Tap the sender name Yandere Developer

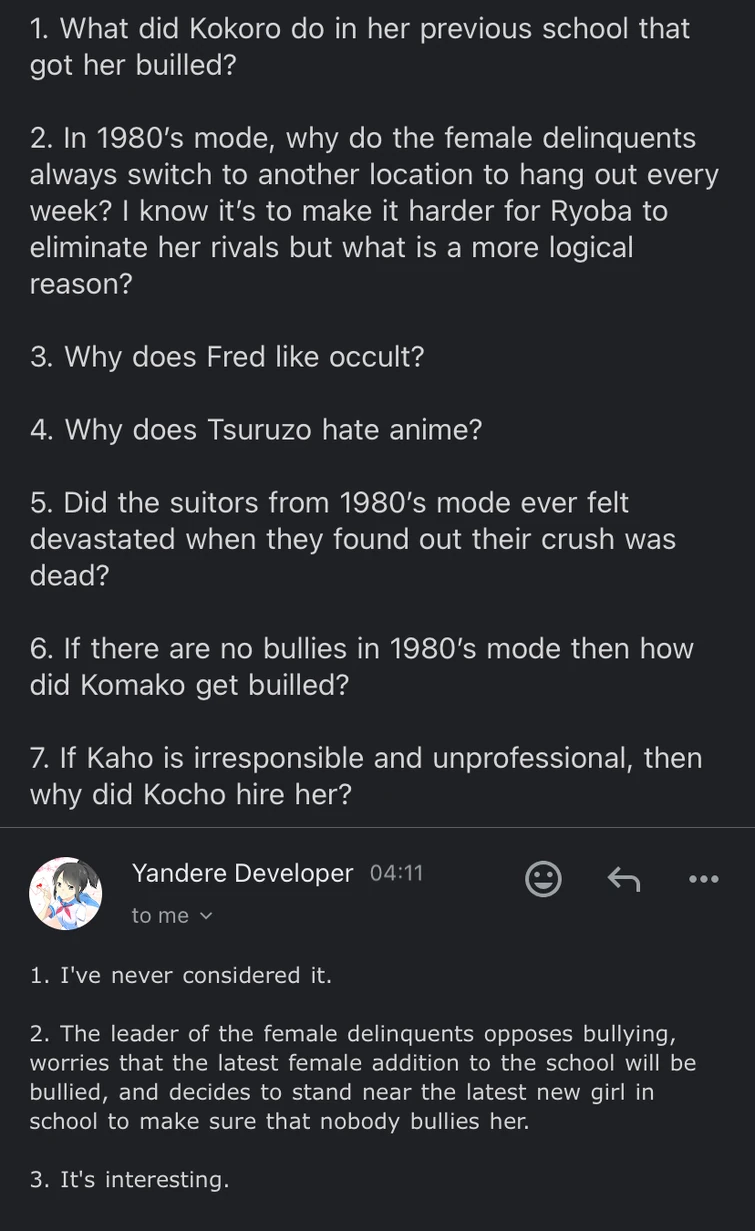242,873
